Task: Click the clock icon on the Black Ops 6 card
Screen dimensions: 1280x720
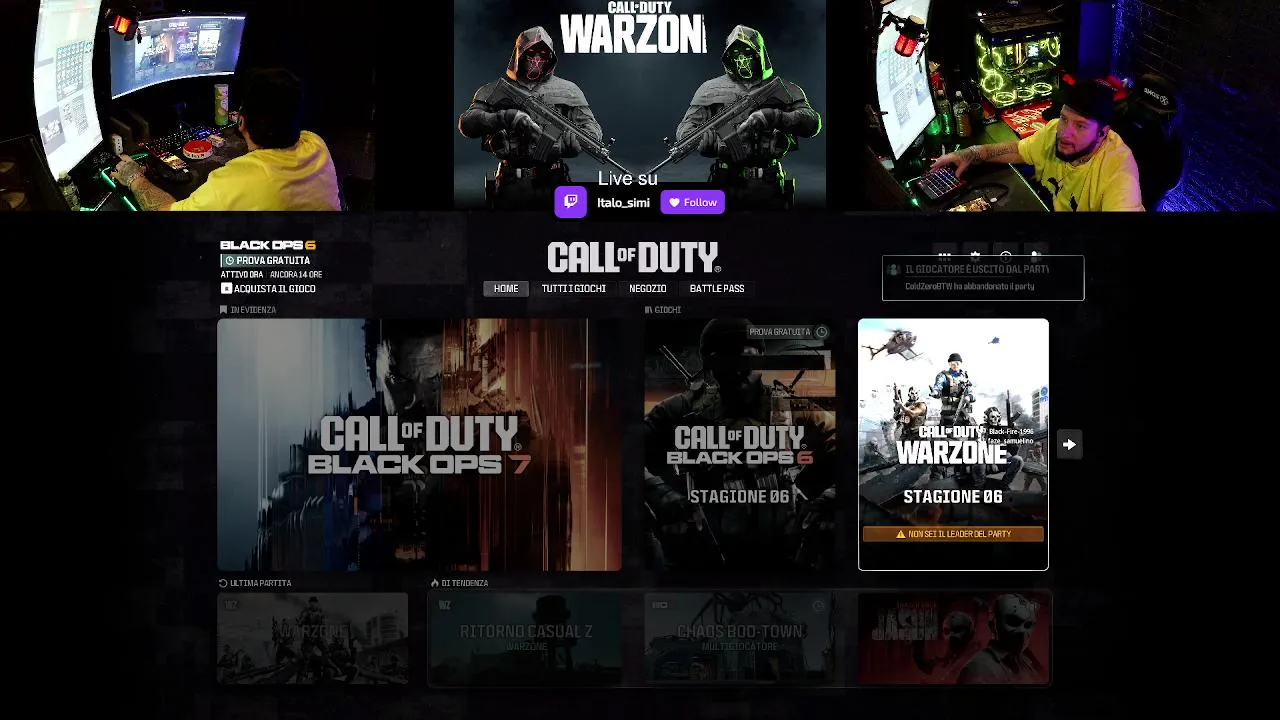Action: 822,332
